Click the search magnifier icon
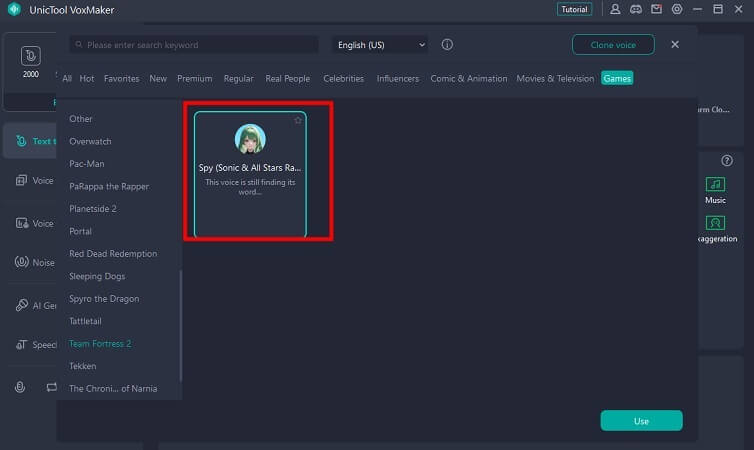The width and height of the screenshot is (754, 450). 79,44
